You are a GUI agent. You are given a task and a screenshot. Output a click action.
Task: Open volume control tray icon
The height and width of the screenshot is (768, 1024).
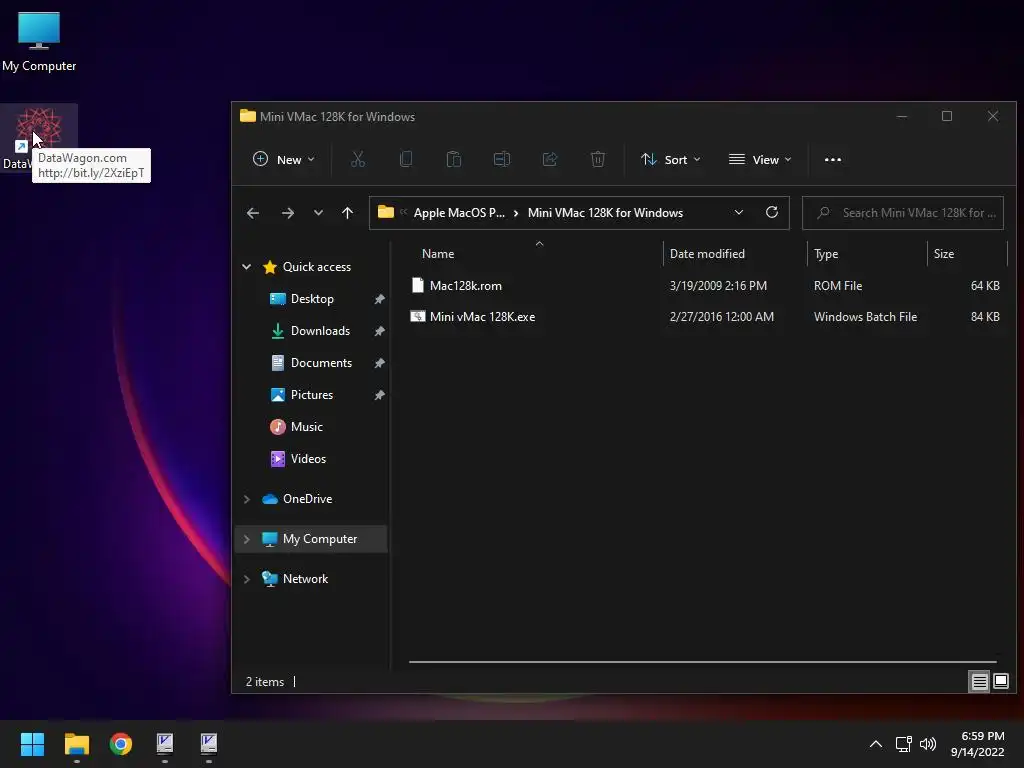(x=927, y=744)
